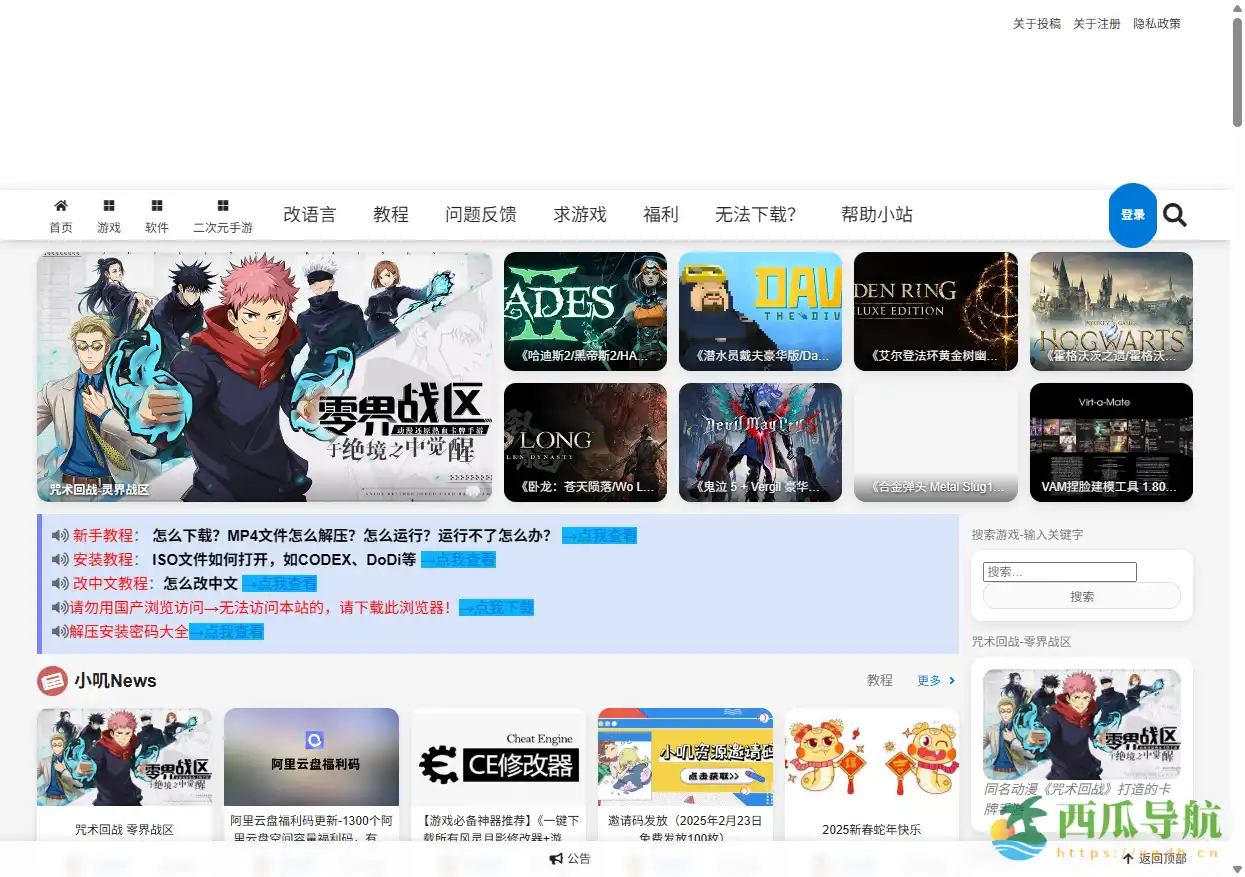Open the 游戏 games section icon
The width and height of the screenshot is (1245, 877).
click(x=109, y=207)
